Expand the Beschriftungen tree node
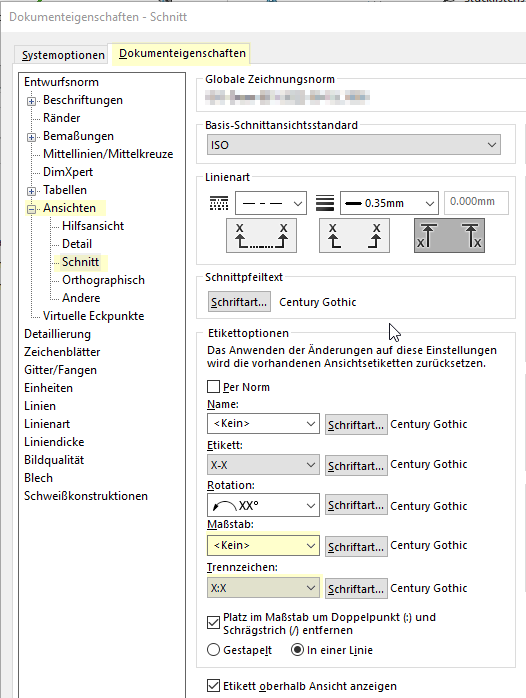 coord(31,101)
